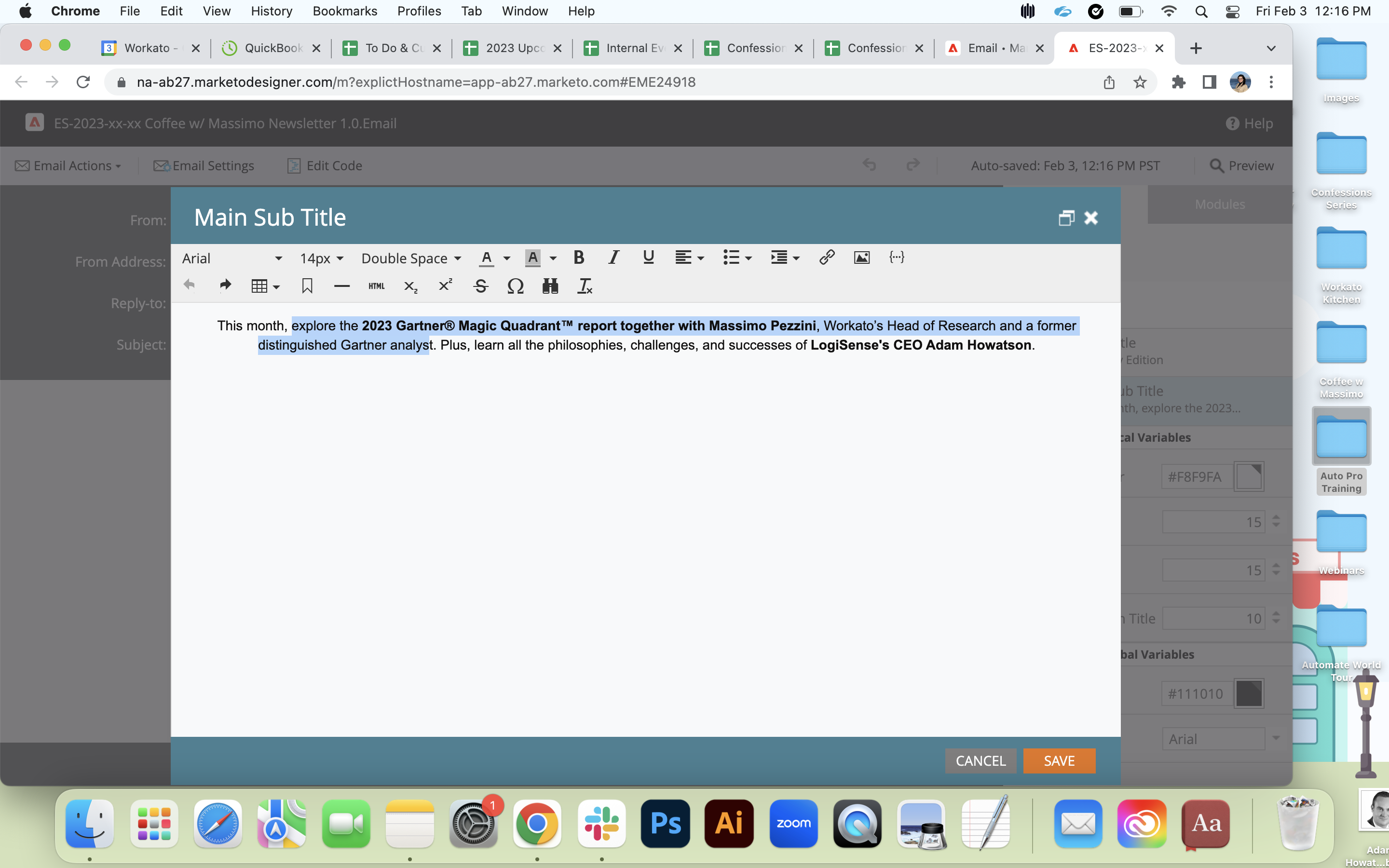The width and height of the screenshot is (1389, 868).
Task: Insert a link with the chain icon
Action: (827, 258)
